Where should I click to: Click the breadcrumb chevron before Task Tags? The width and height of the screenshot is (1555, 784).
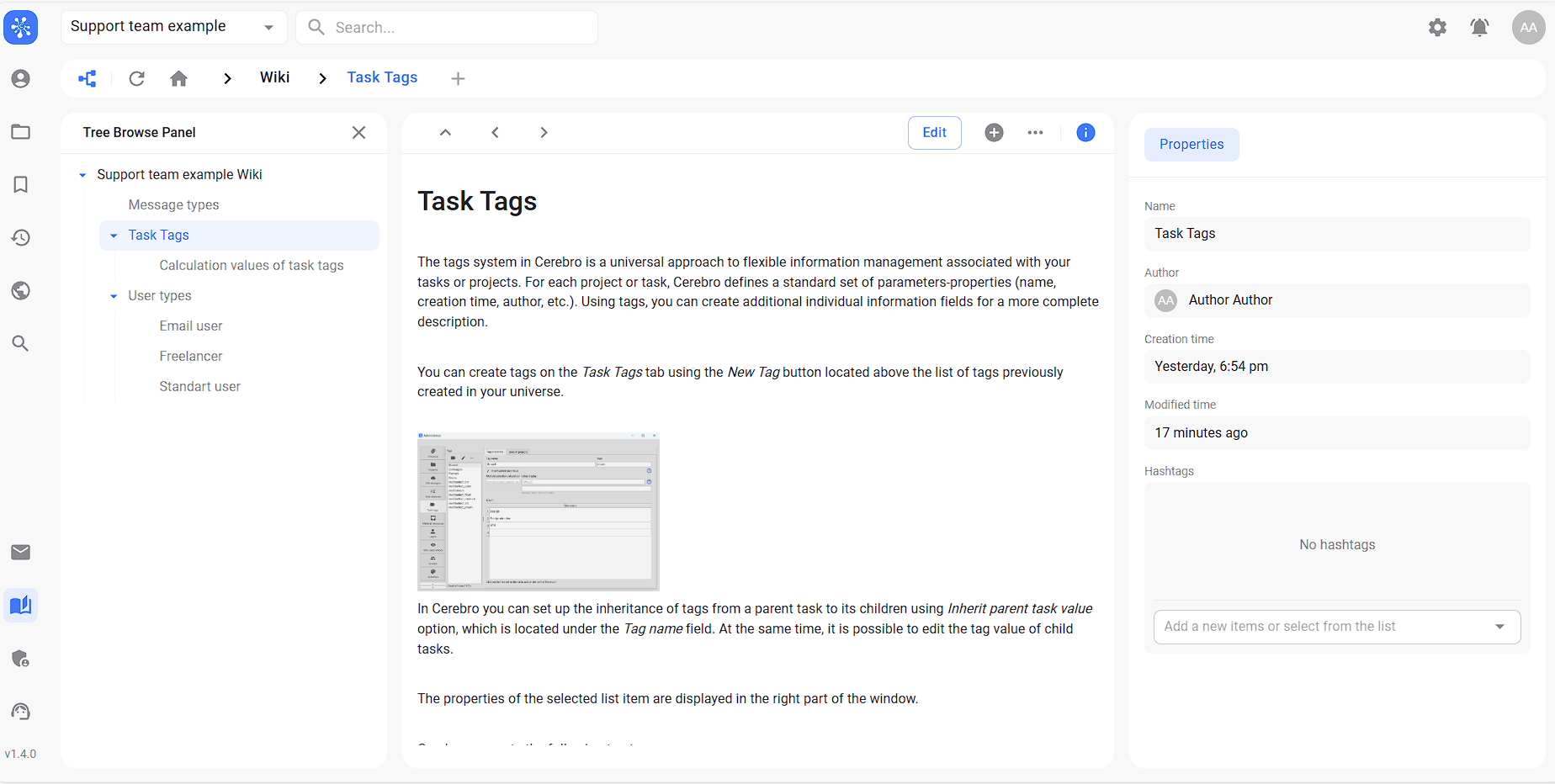click(322, 78)
